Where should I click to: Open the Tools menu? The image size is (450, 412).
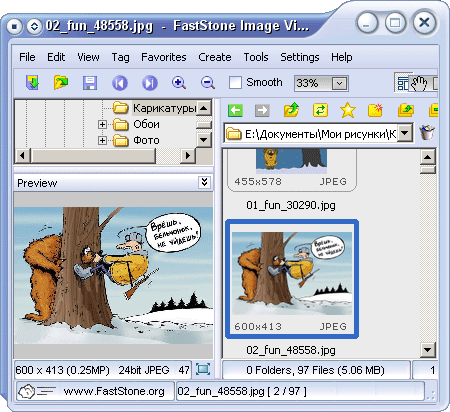pyautogui.click(x=256, y=57)
